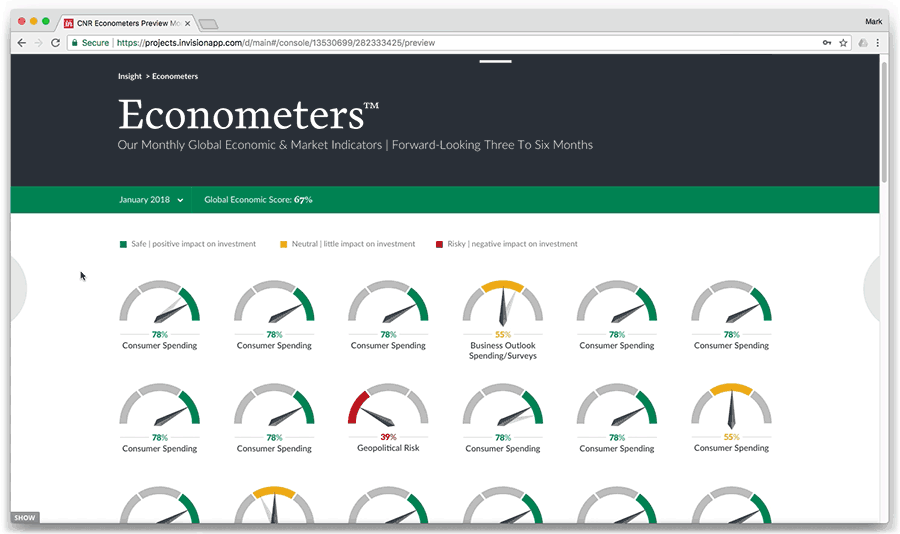900x534 pixels.
Task: Click the Econometers page title
Action: pos(249,115)
